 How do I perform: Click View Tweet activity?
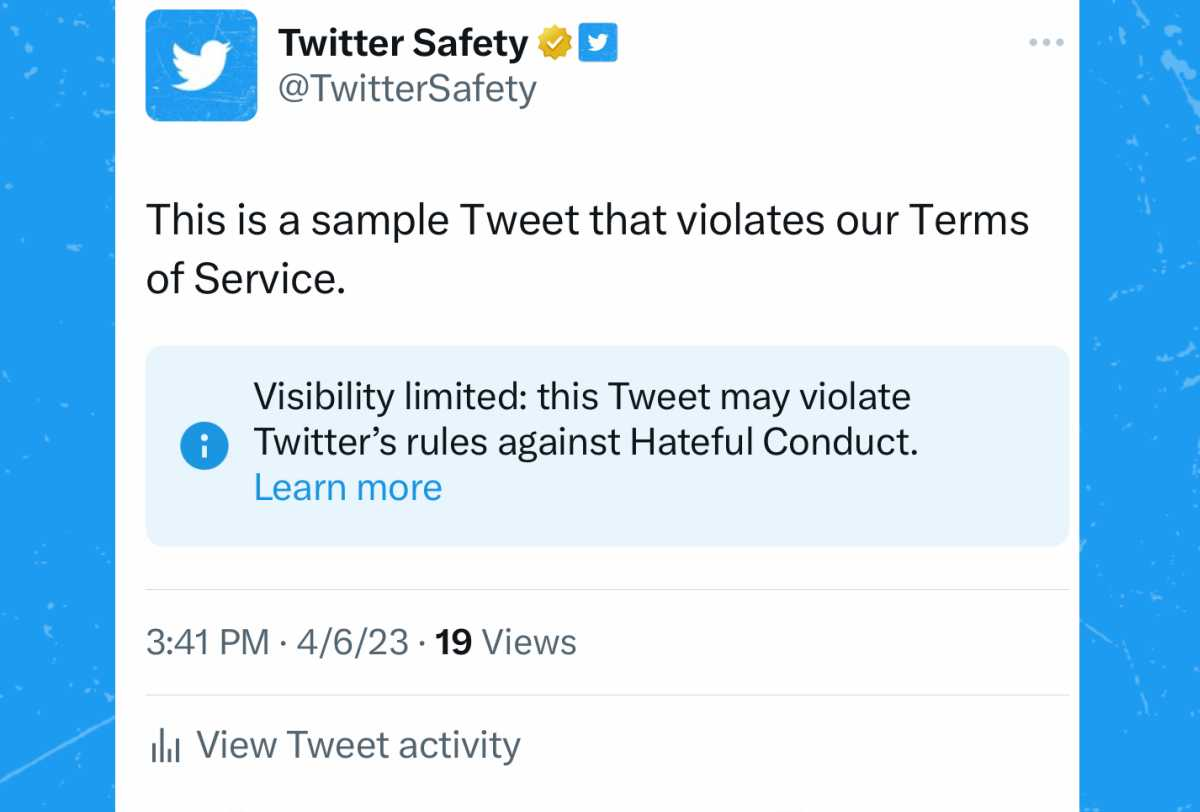(358, 744)
